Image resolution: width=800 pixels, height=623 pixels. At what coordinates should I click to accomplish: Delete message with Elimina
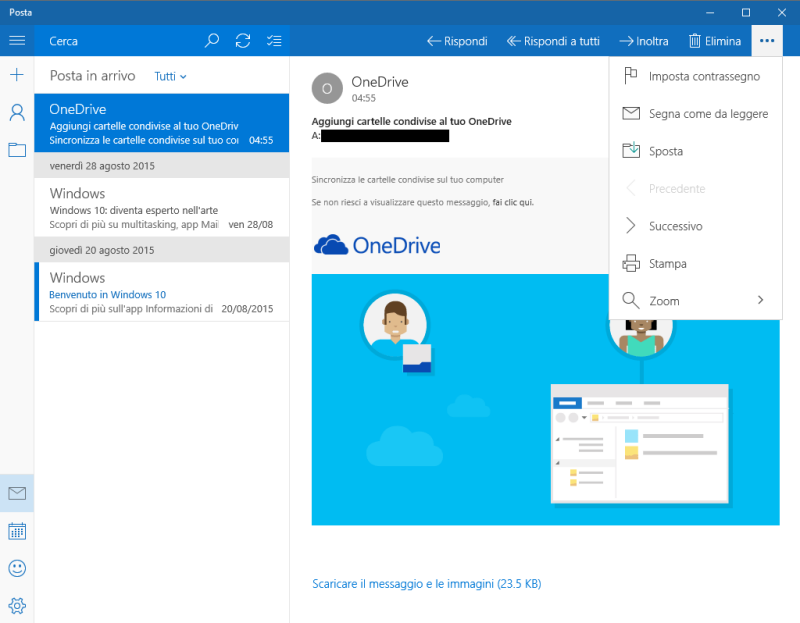tap(715, 41)
